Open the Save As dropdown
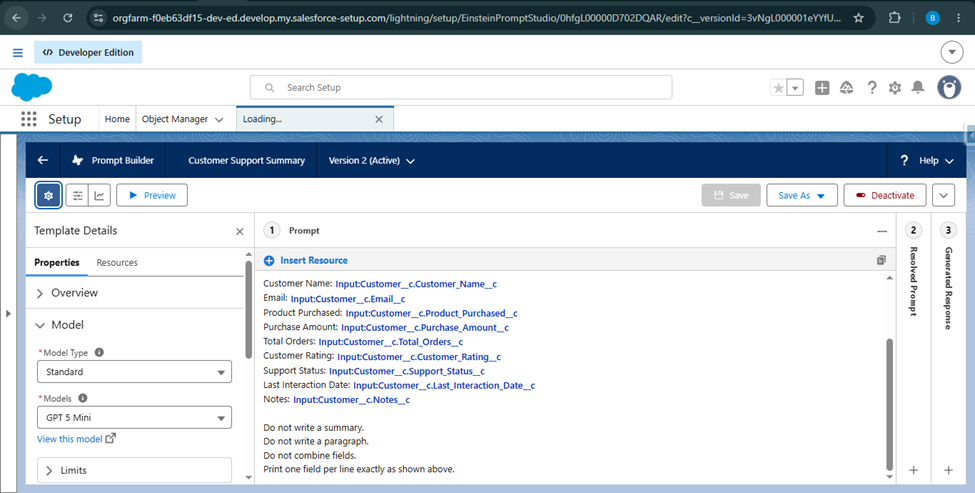 pyautogui.click(x=802, y=195)
